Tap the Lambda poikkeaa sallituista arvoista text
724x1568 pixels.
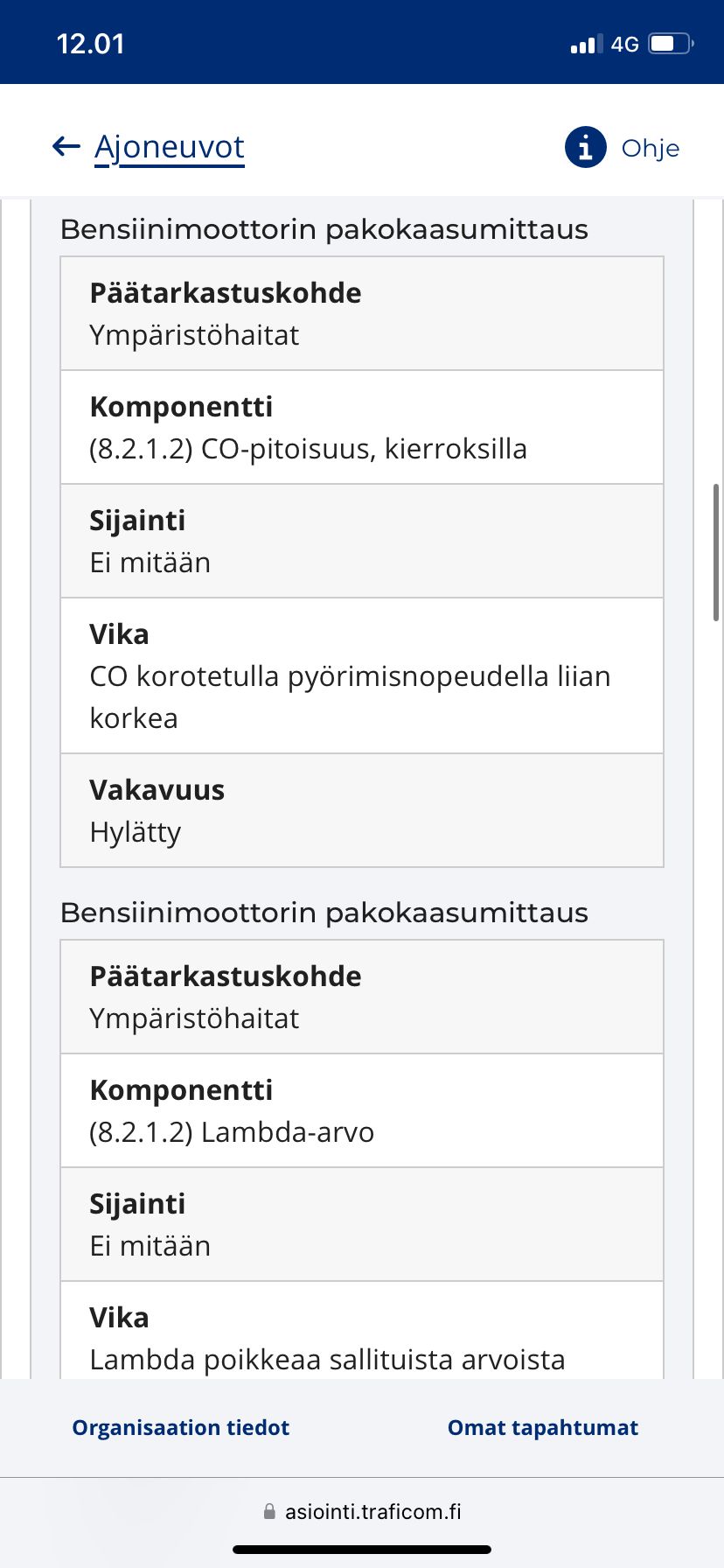tap(328, 1360)
